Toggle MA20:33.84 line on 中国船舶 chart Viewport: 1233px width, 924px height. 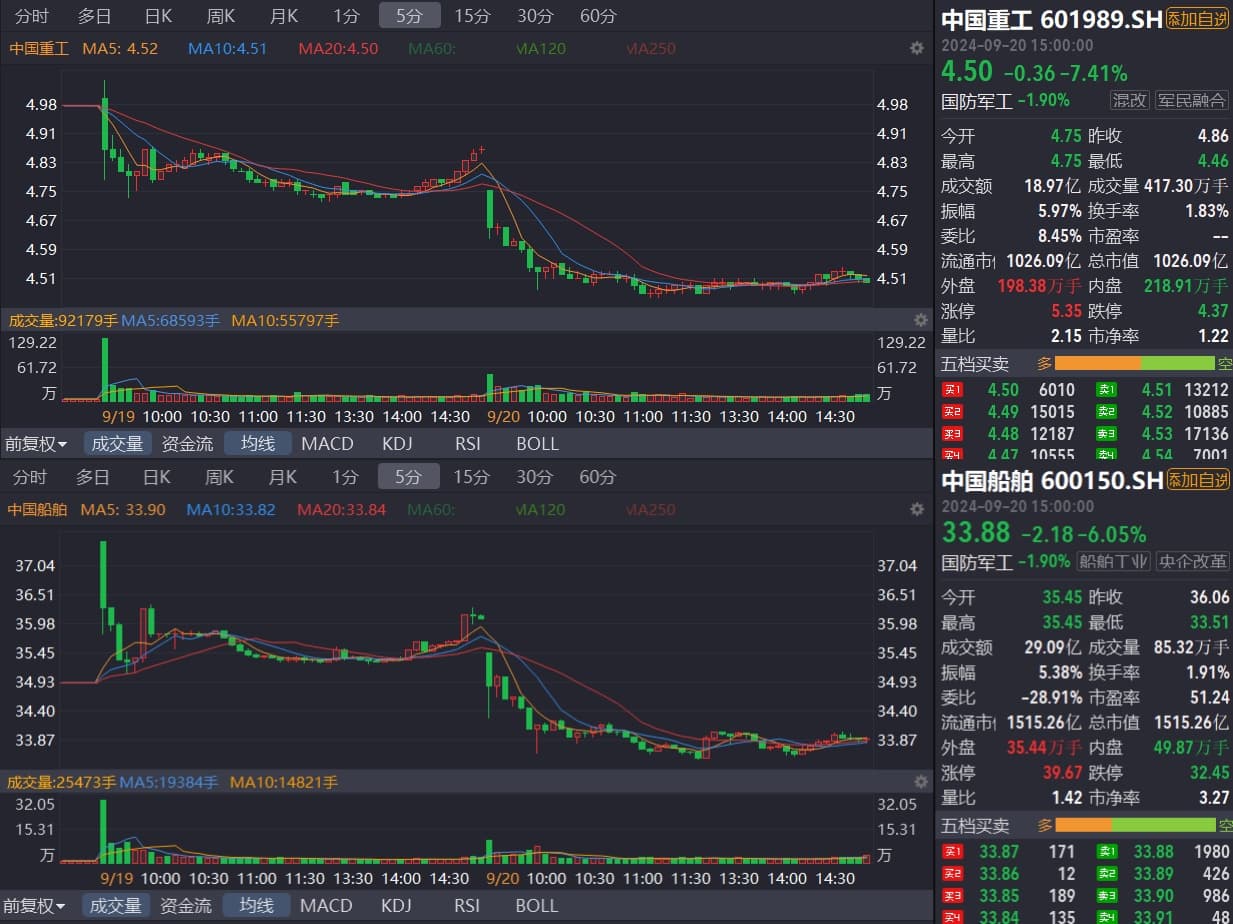click(341, 509)
